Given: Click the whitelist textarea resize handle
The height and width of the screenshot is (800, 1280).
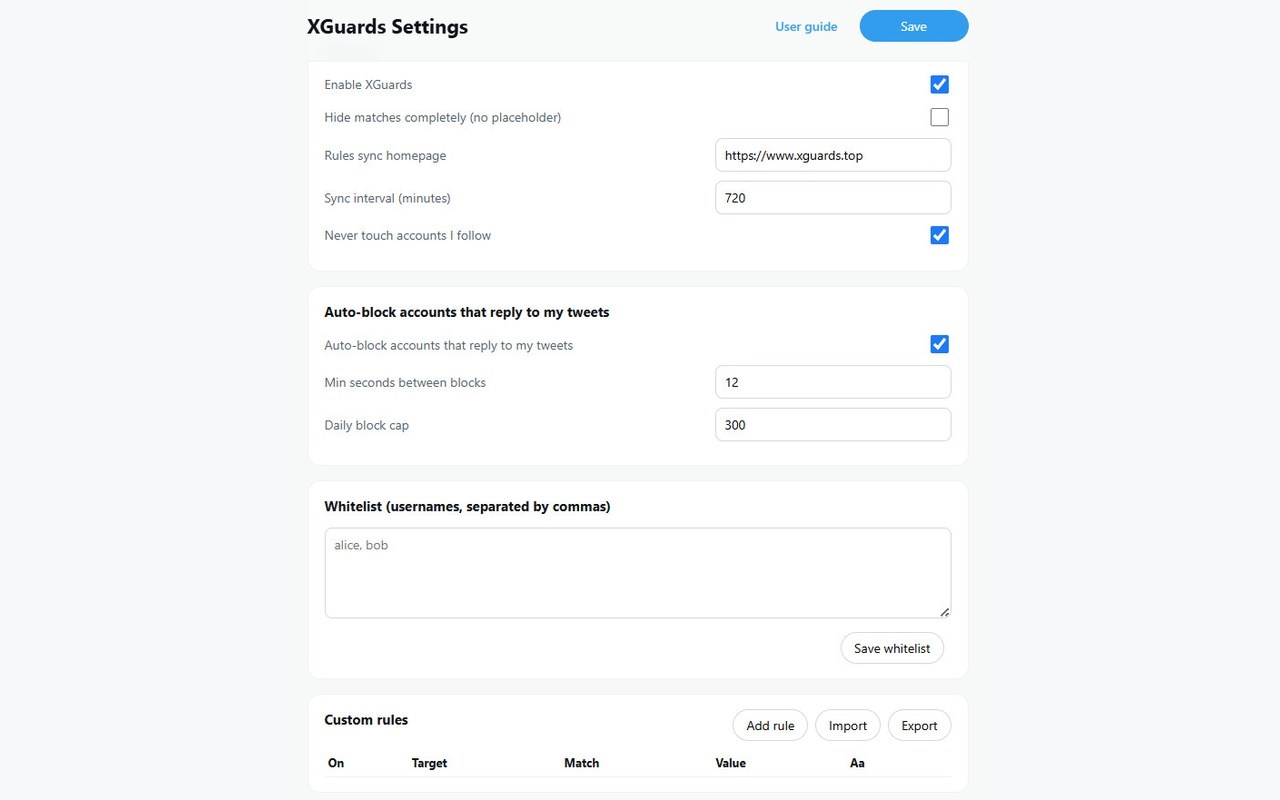Looking at the screenshot, I should tap(944, 611).
